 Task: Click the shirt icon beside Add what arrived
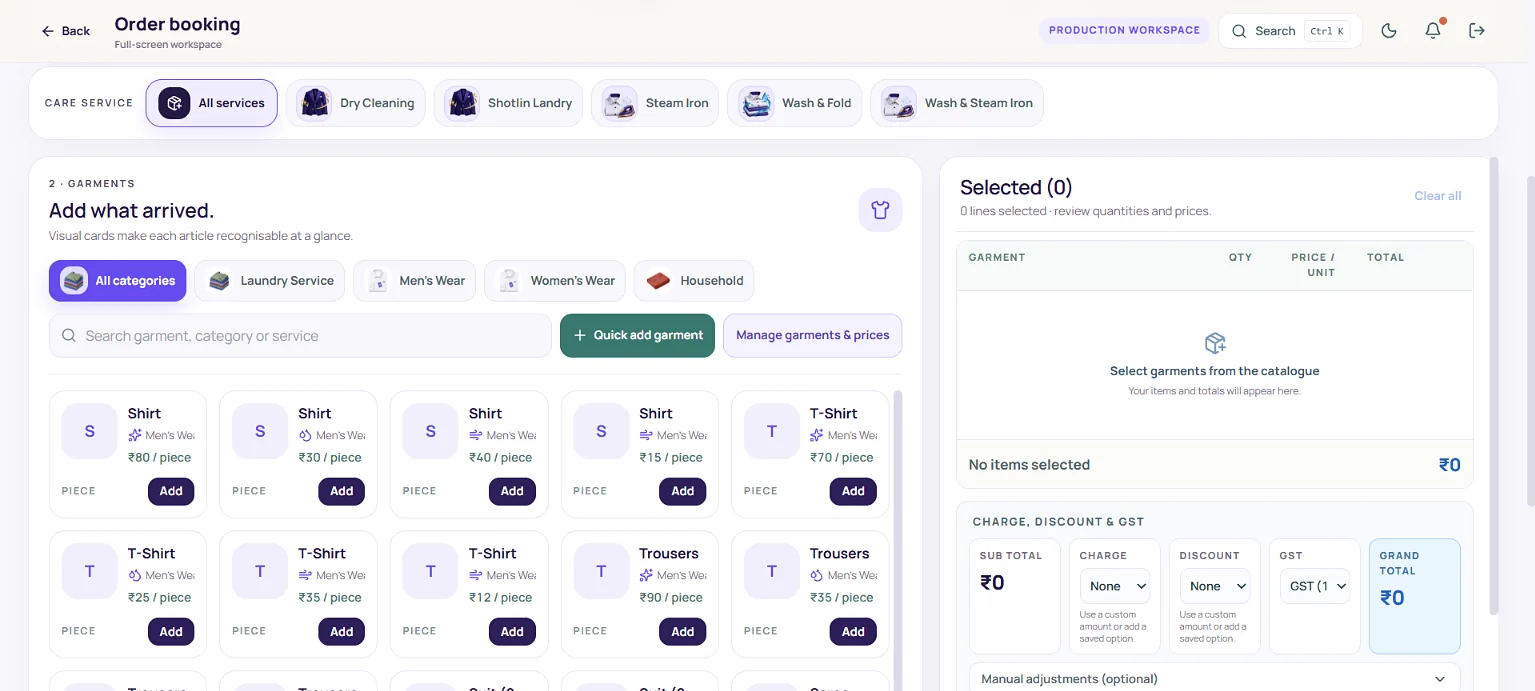tap(880, 210)
